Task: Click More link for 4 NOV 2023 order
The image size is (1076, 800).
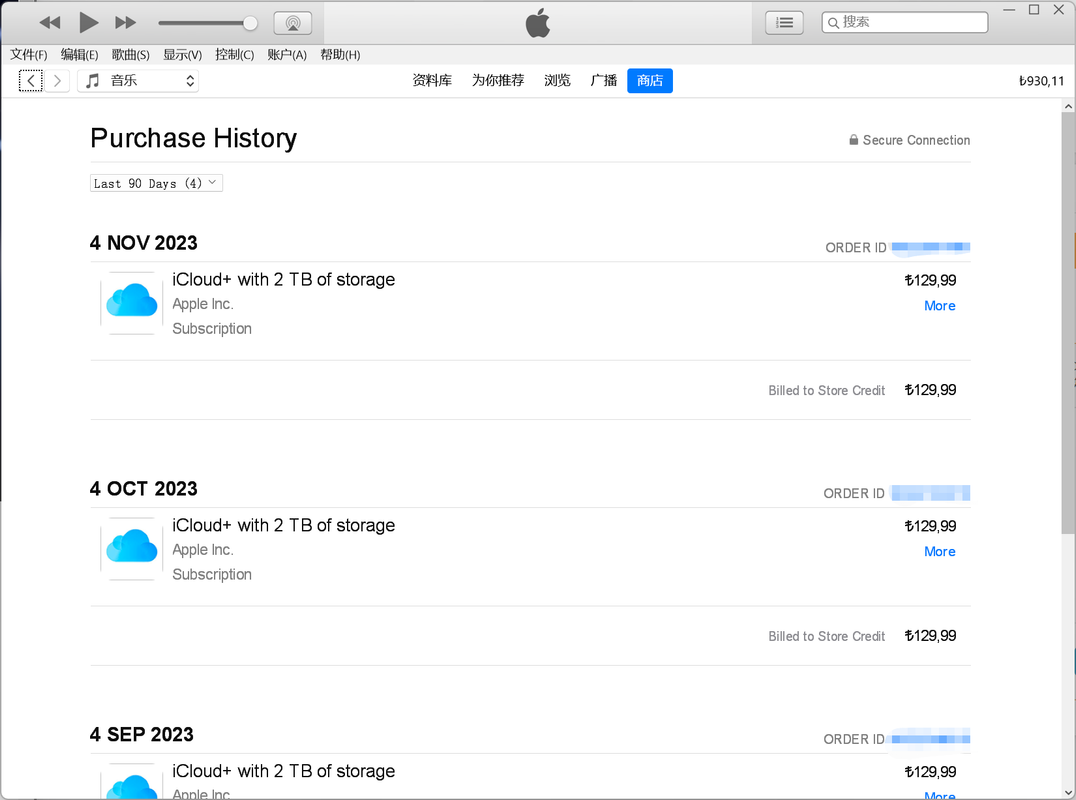Action: pos(939,306)
